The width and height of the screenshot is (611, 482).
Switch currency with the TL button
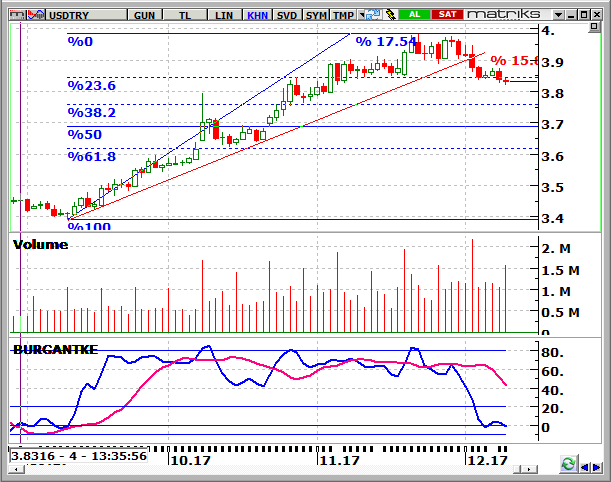185,15
